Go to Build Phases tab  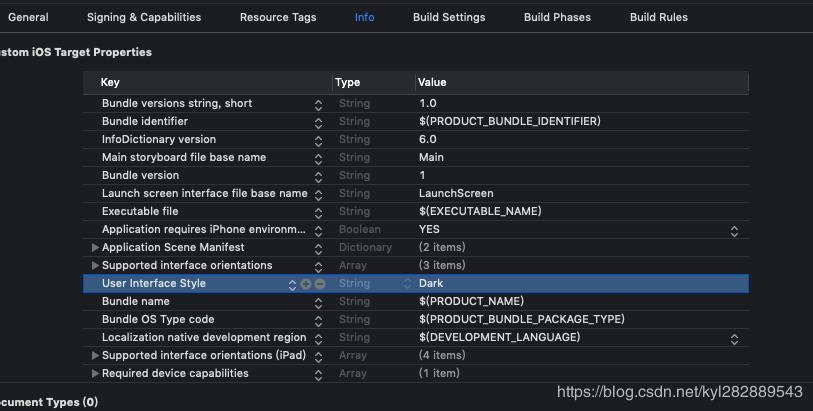[557, 17]
